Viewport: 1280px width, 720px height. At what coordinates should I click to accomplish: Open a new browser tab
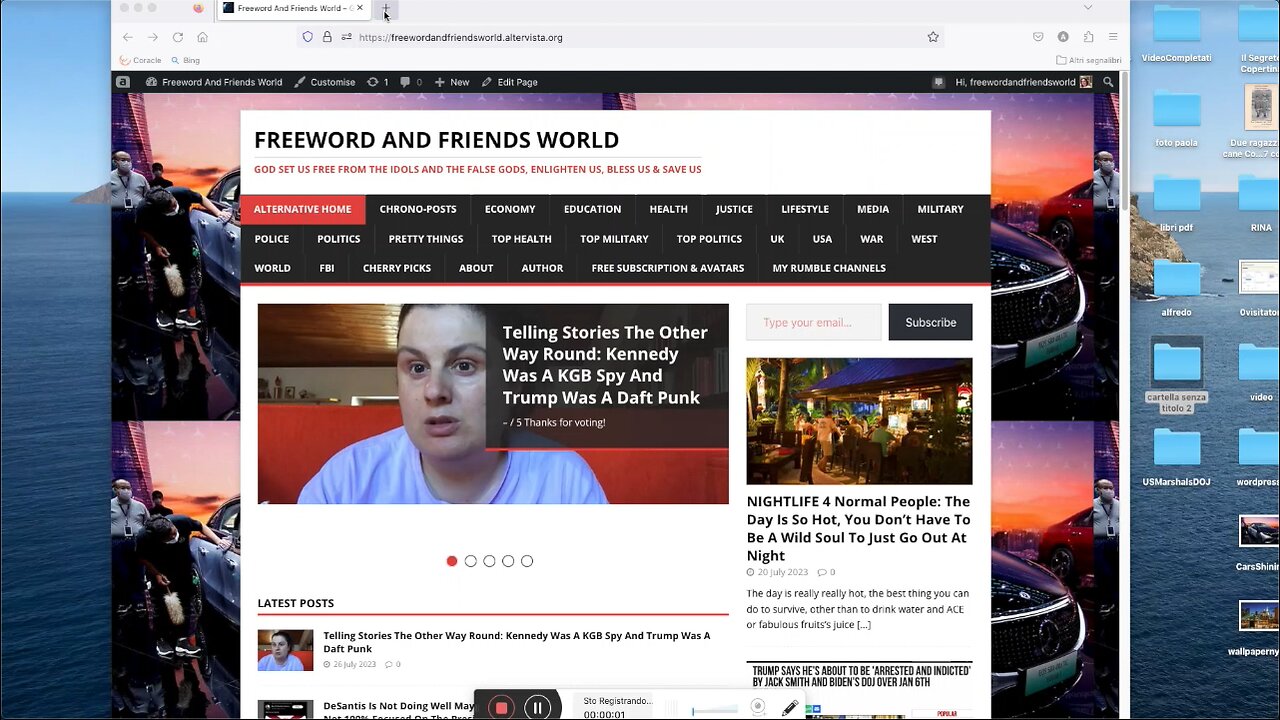click(386, 8)
